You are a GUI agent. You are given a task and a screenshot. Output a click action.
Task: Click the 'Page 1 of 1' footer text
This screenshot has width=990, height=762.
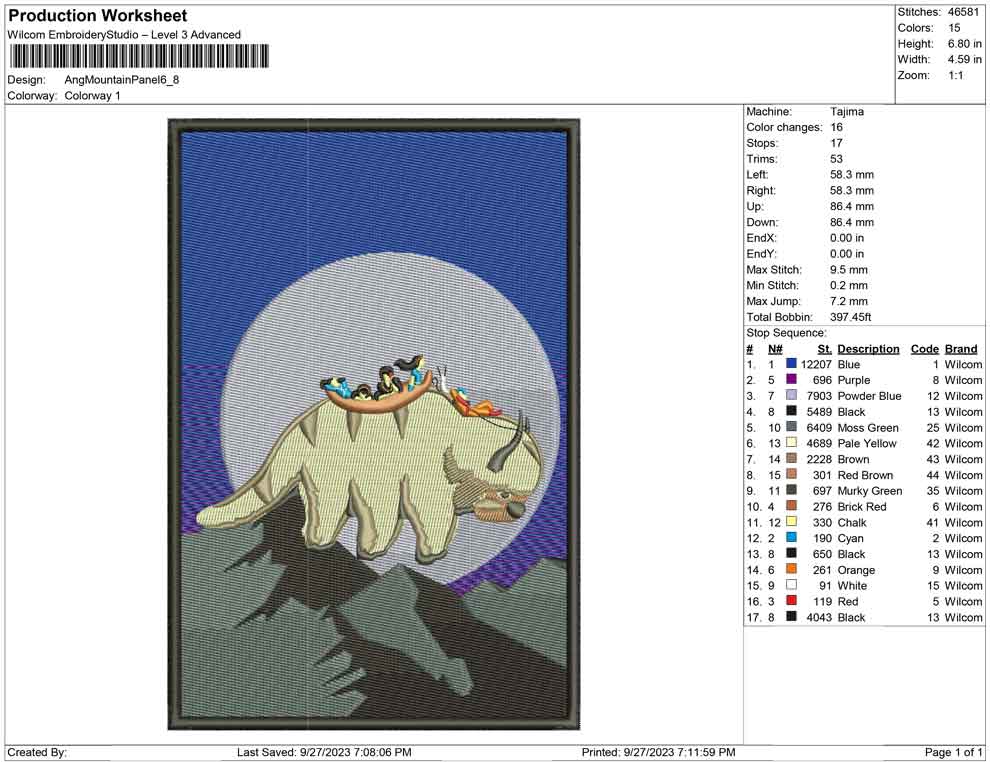953,752
